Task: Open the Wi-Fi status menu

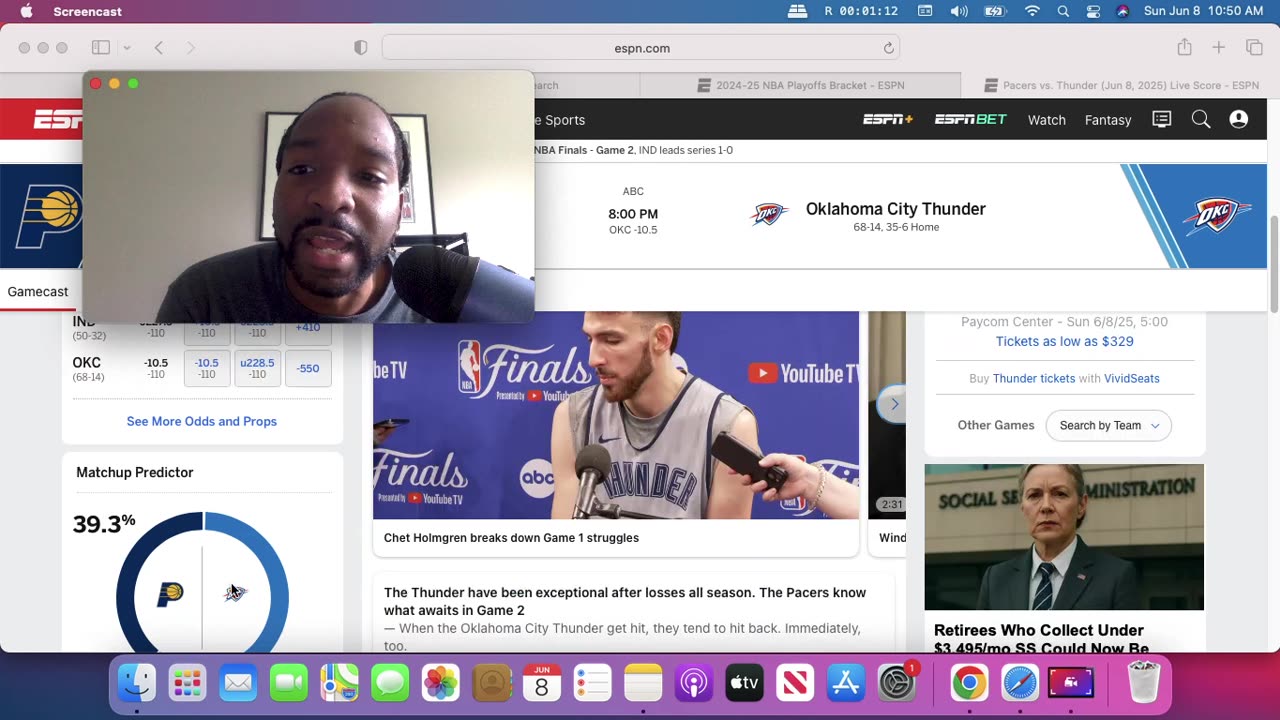Action: pyautogui.click(x=1032, y=11)
